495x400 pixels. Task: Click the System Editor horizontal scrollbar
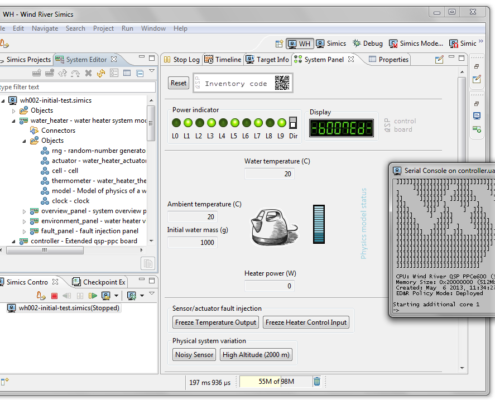[45, 250]
